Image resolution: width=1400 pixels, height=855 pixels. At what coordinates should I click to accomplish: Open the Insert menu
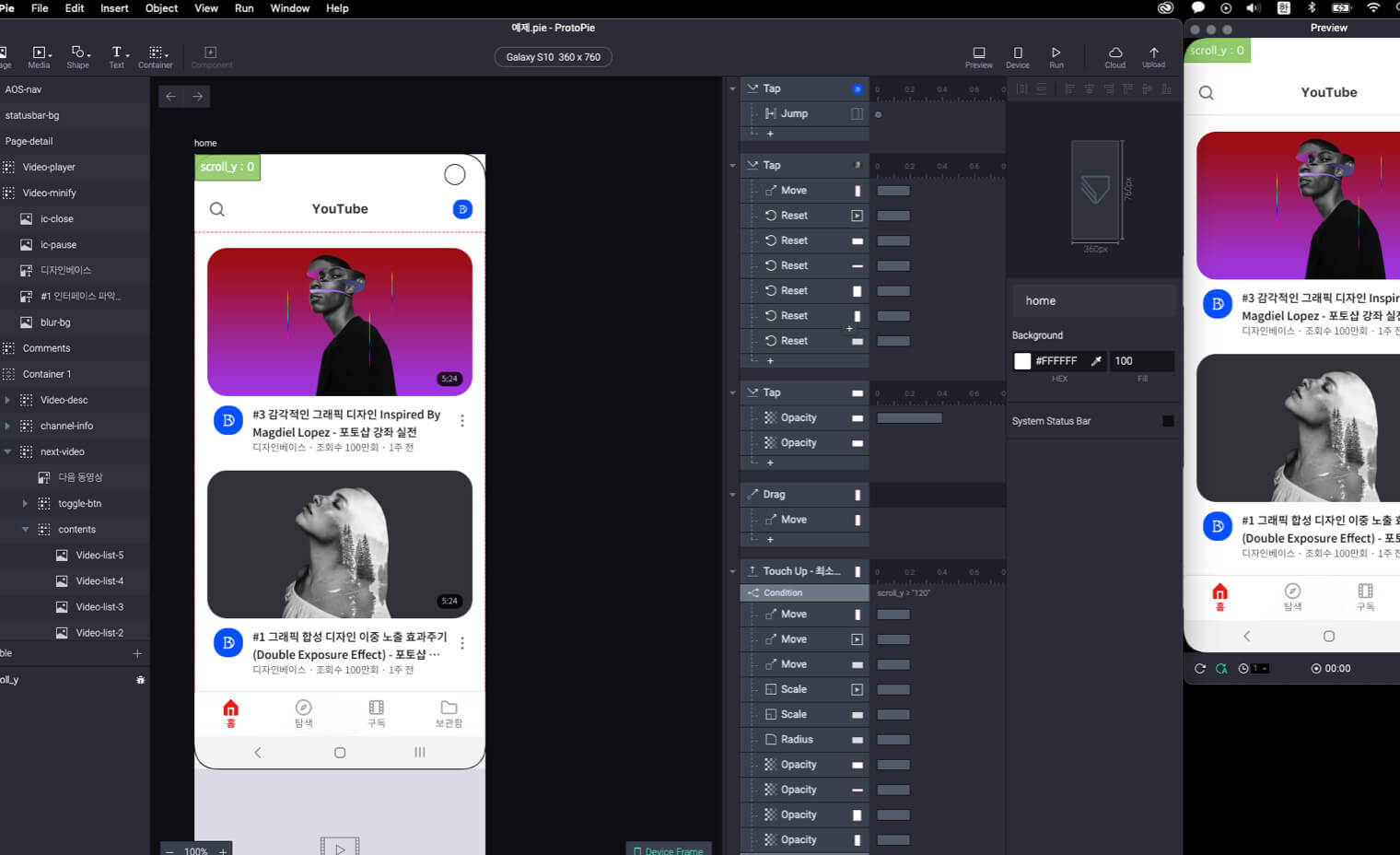[x=114, y=8]
